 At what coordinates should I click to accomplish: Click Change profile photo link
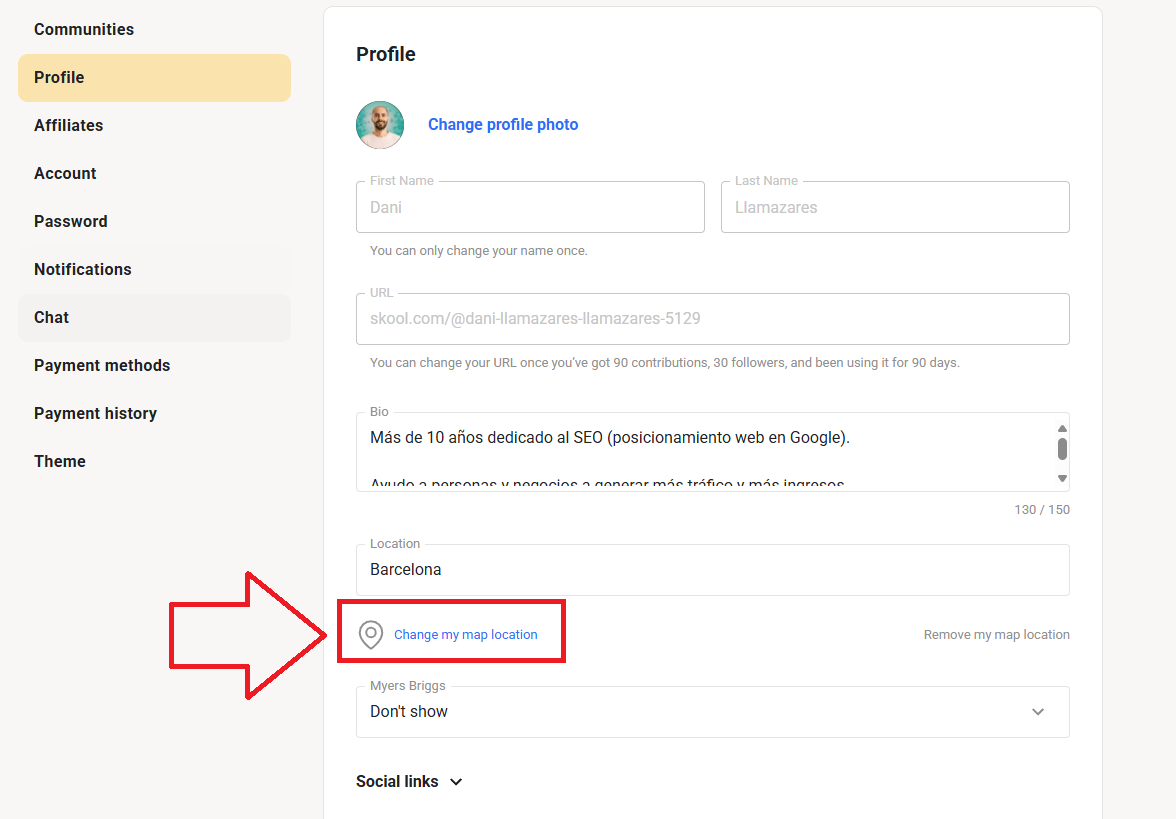click(x=503, y=125)
